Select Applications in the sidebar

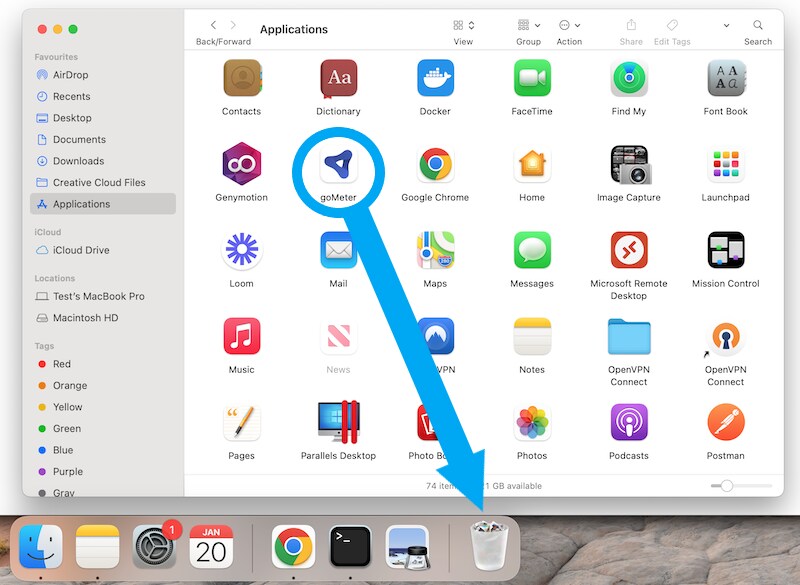pyautogui.click(x=103, y=204)
